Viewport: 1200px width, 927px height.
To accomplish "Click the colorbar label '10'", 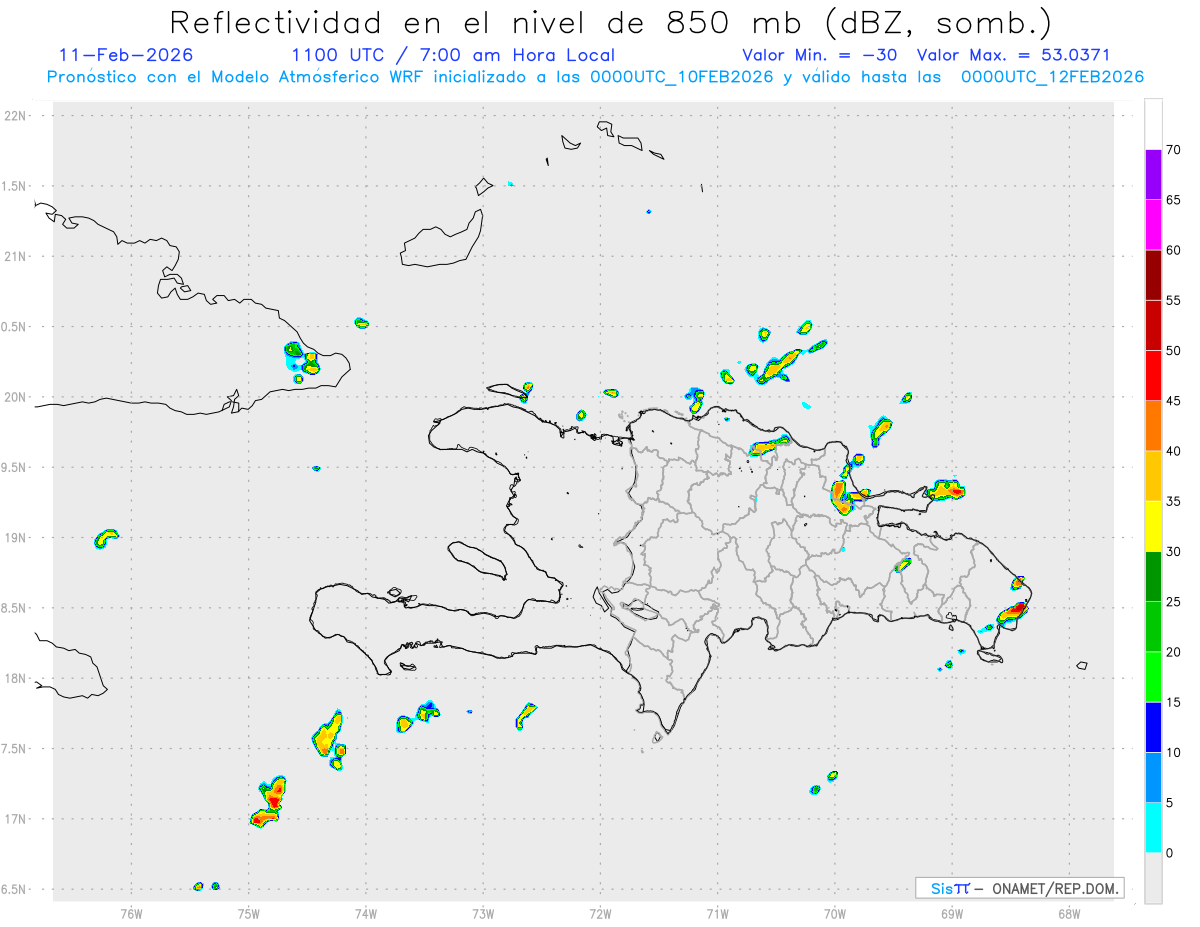I will point(1174,752).
